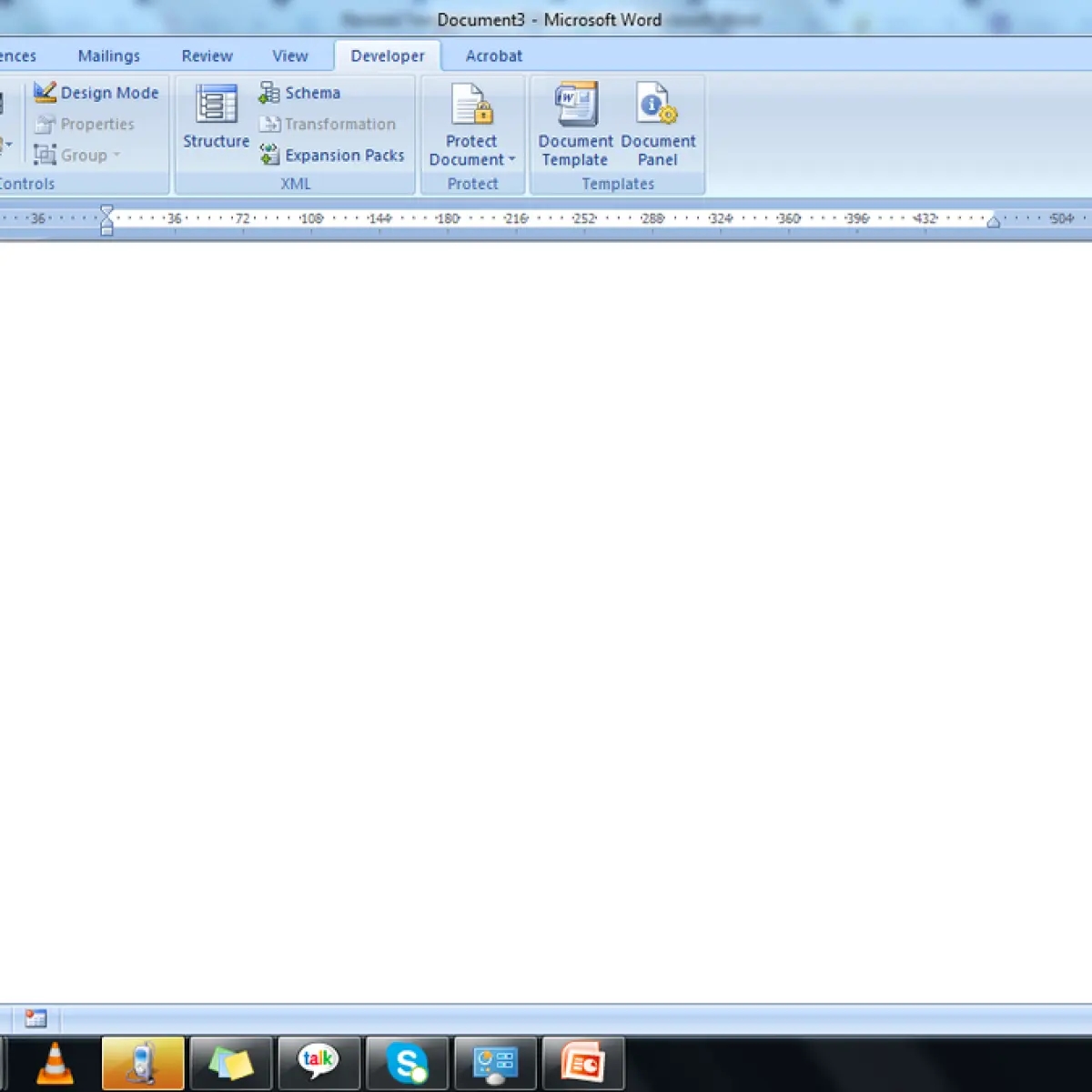The height and width of the screenshot is (1092, 1092).
Task: Open the control panel taskbar icon
Action: [x=495, y=1063]
